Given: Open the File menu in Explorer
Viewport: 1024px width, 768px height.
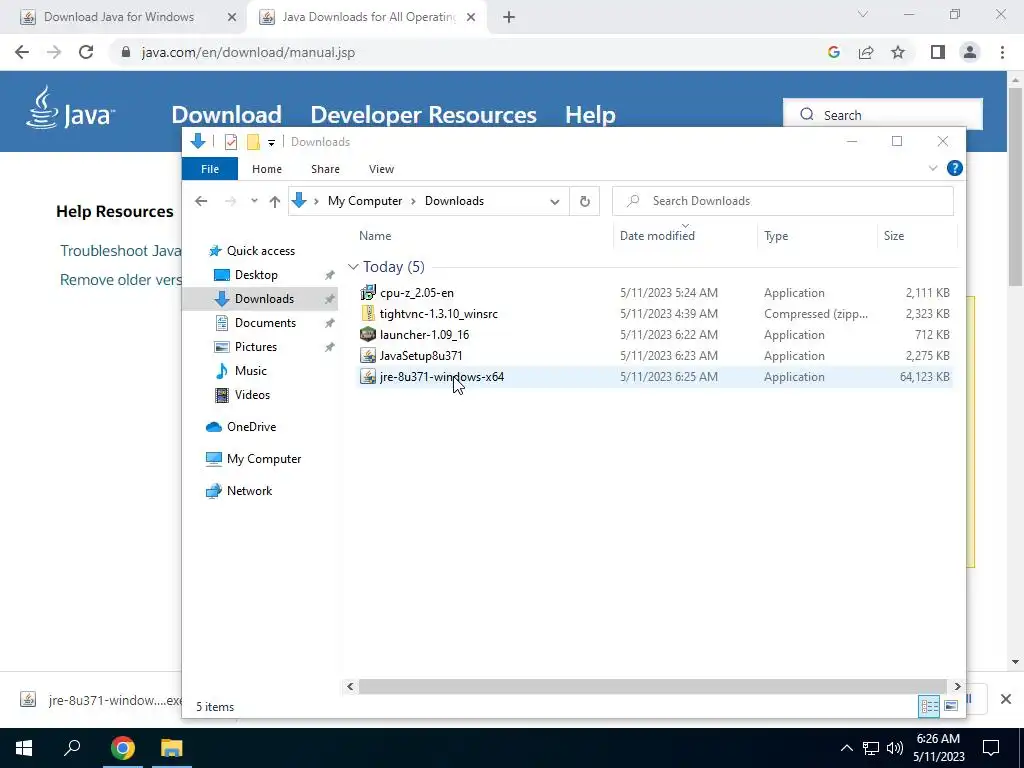Looking at the screenshot, I should pyautogui.click(x=210, y=169).
